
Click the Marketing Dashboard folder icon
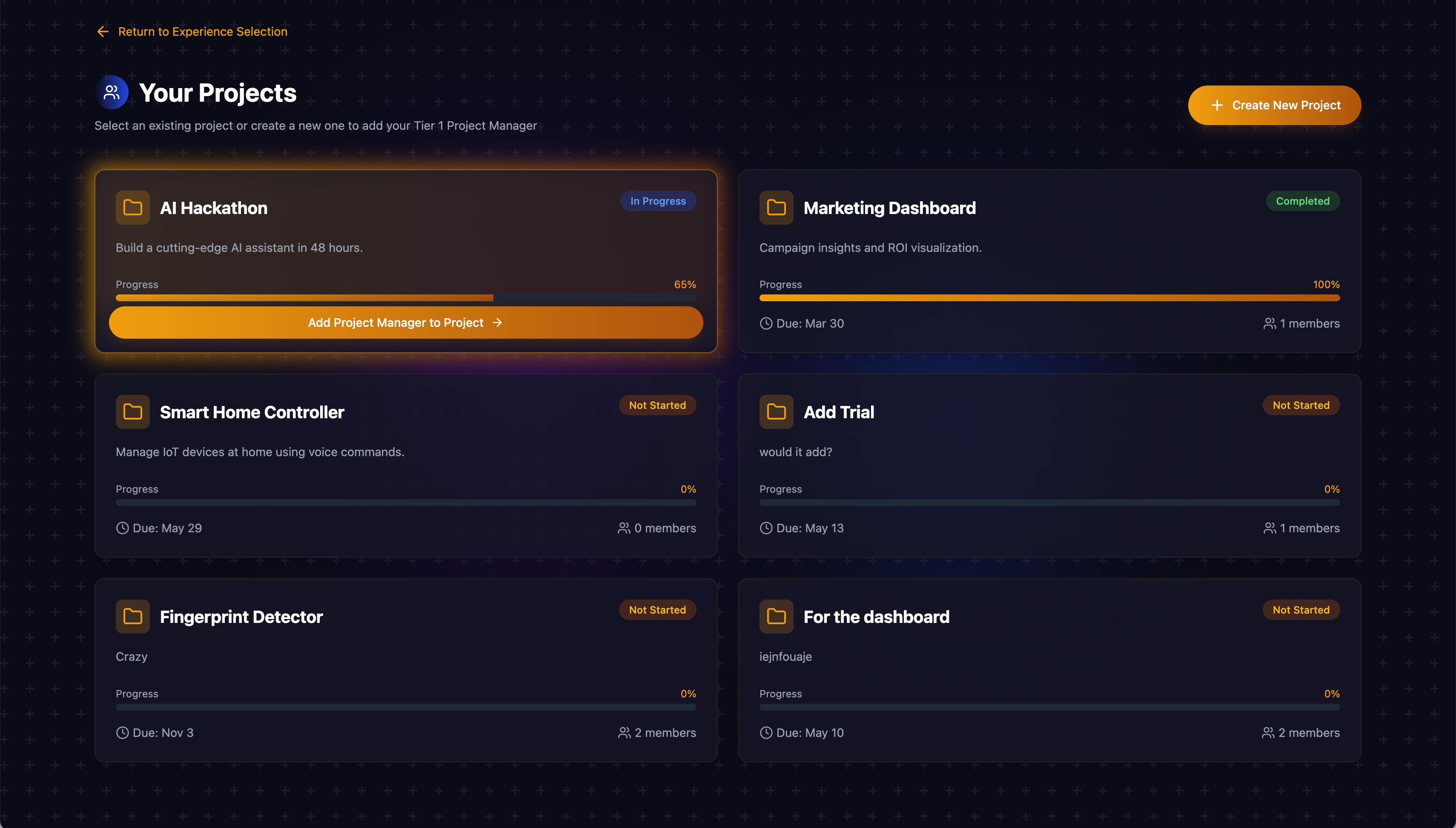[776, 208]
